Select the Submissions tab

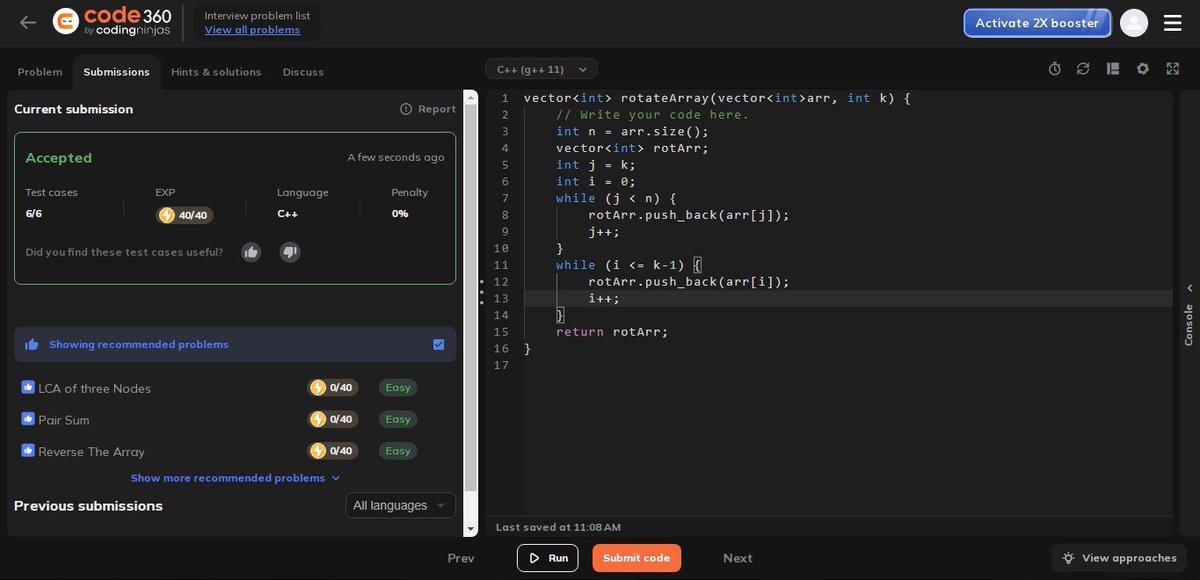click(116, 72)
